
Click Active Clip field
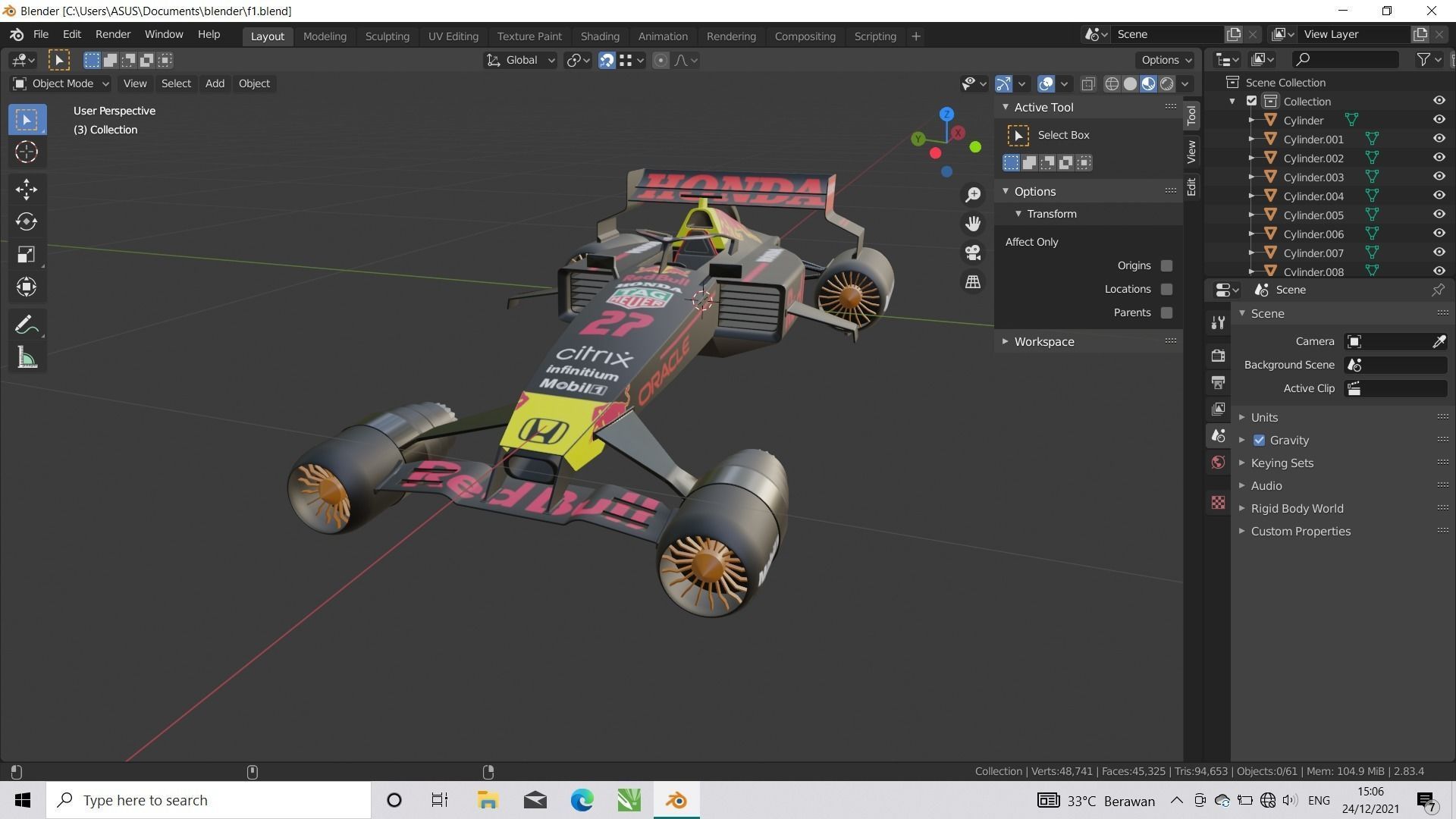1395,389
